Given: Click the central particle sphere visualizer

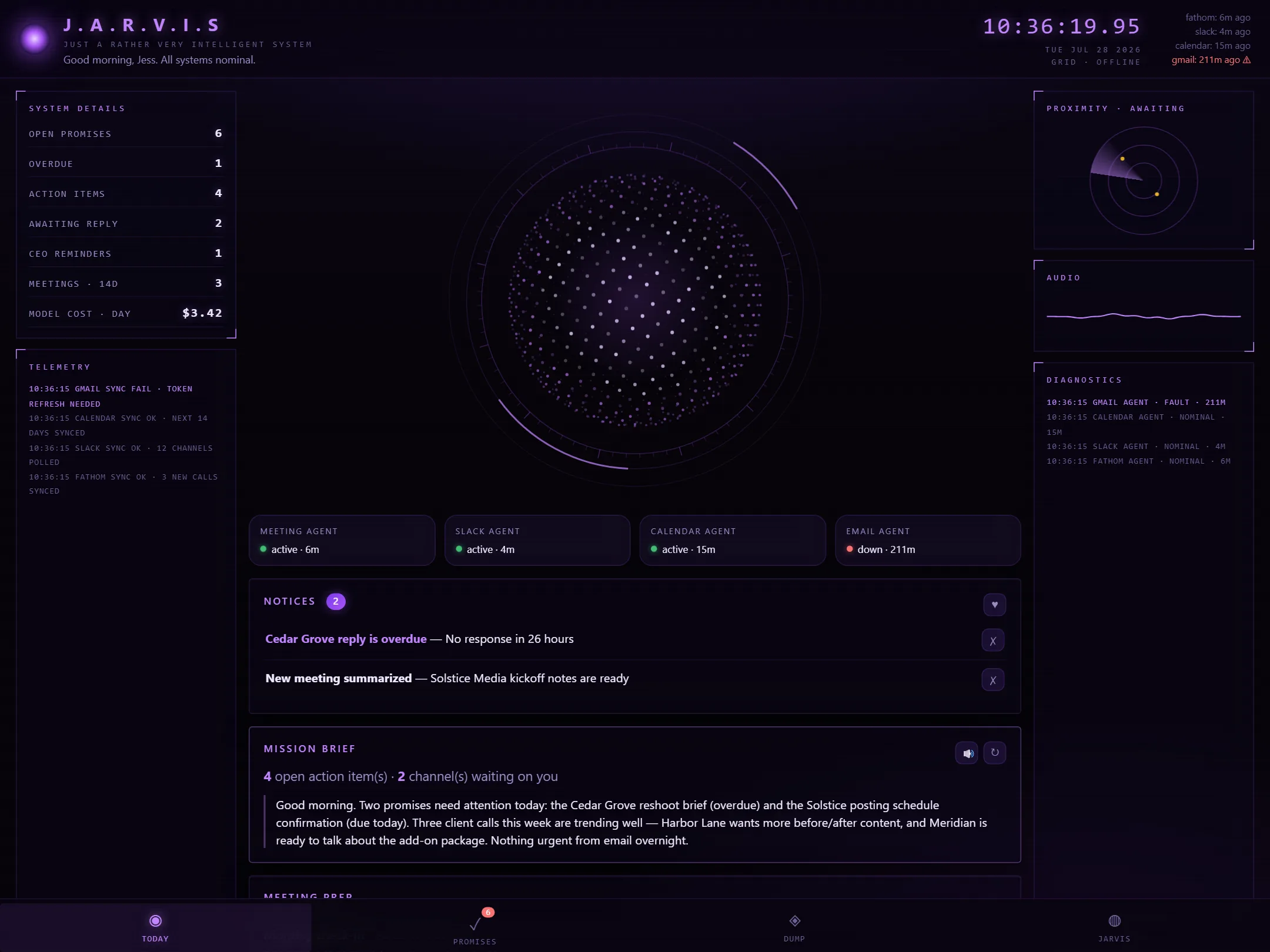Looking at the screenshot, I should pos(635,300).
